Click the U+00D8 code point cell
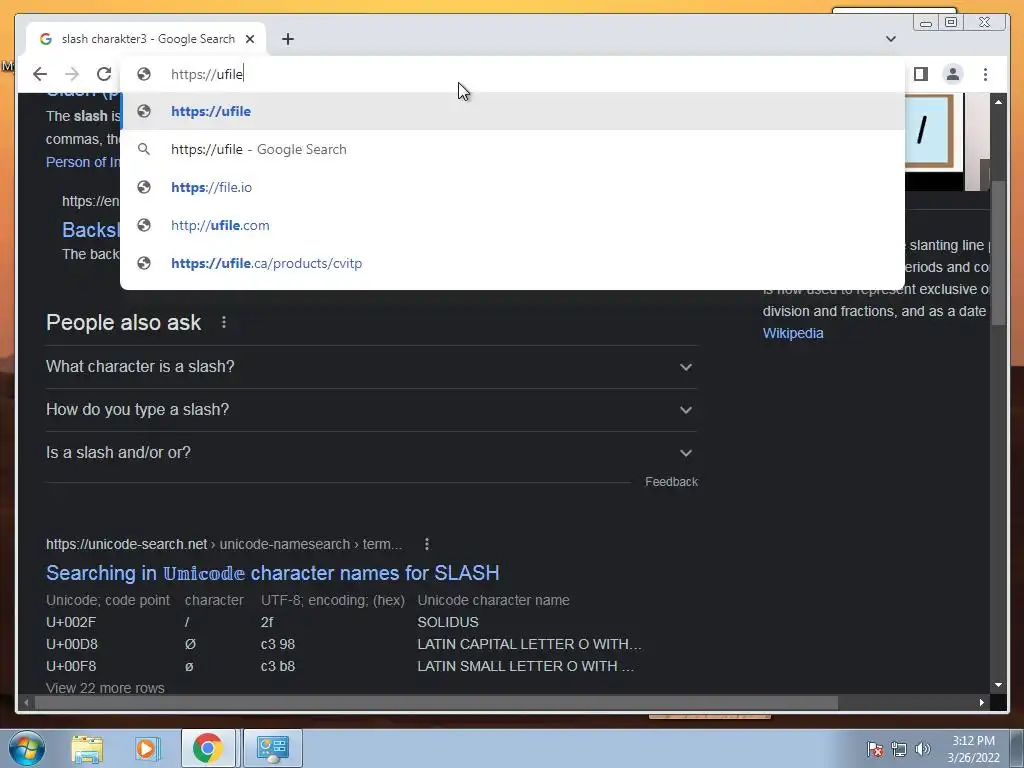This screenshot has width=1024, height=768. [72, 645]
